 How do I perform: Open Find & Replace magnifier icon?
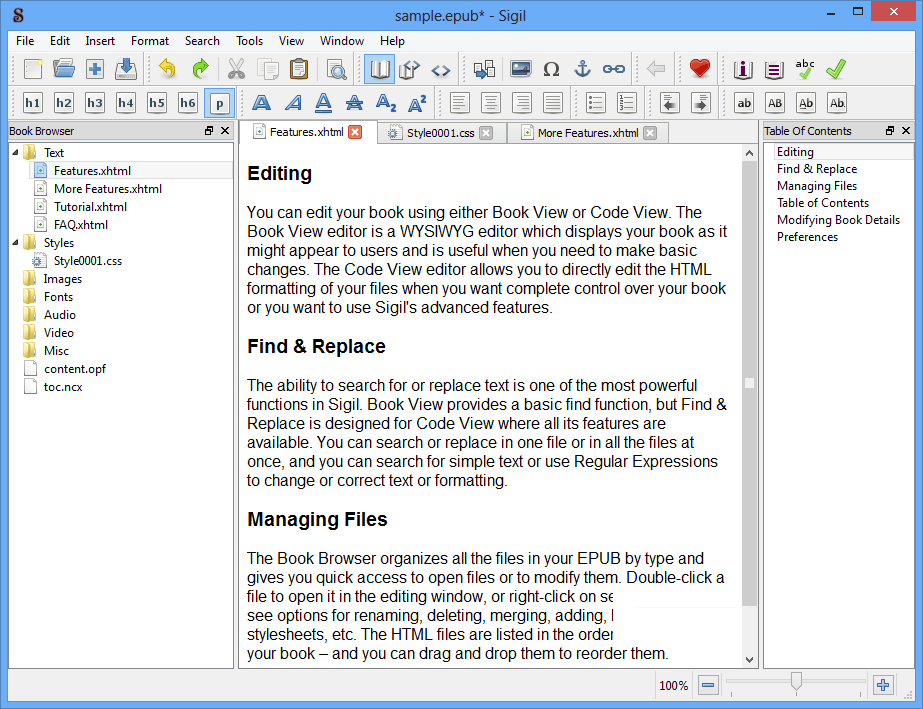pos(335,69)
